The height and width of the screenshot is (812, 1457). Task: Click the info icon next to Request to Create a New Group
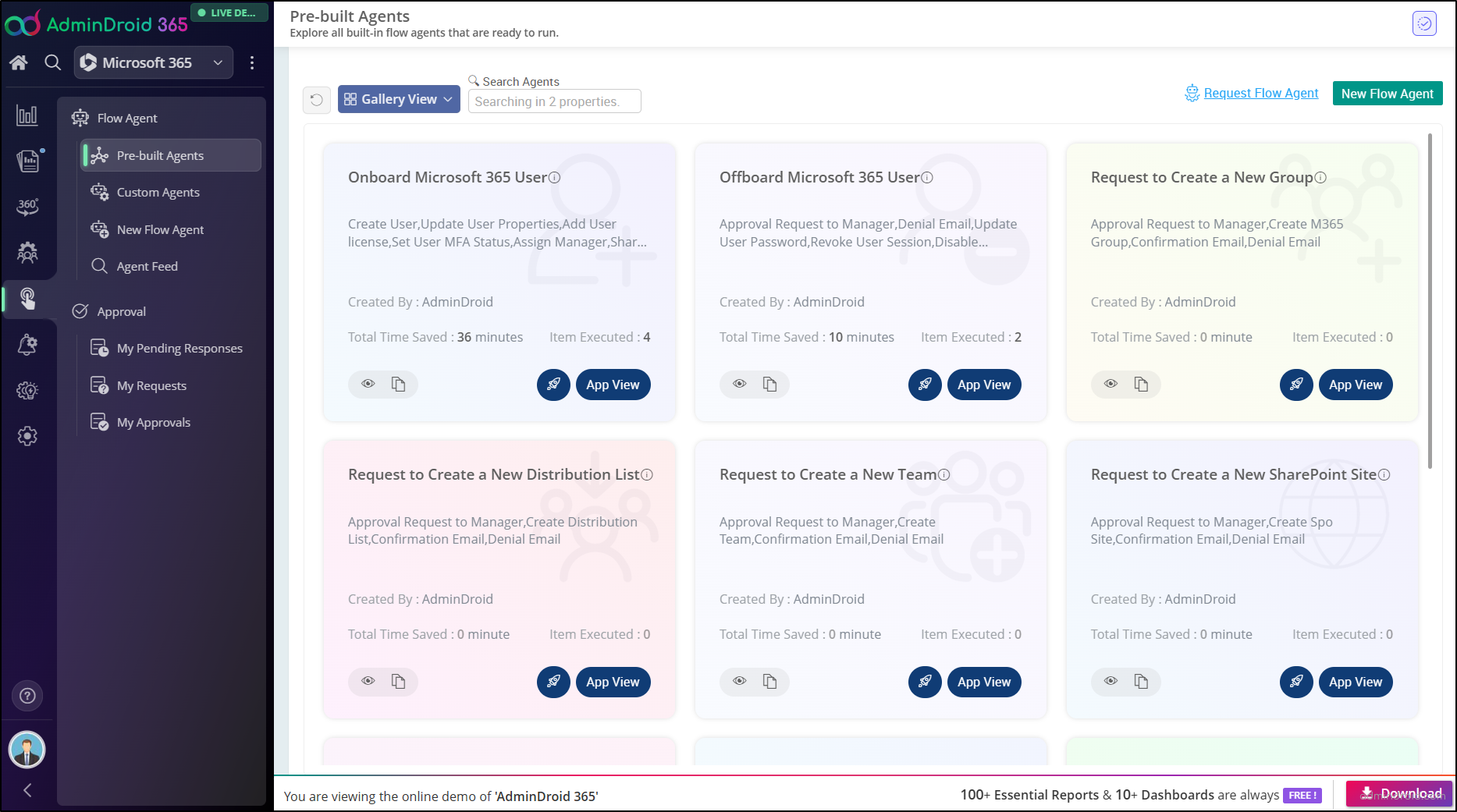click(x=1320, y=177)
